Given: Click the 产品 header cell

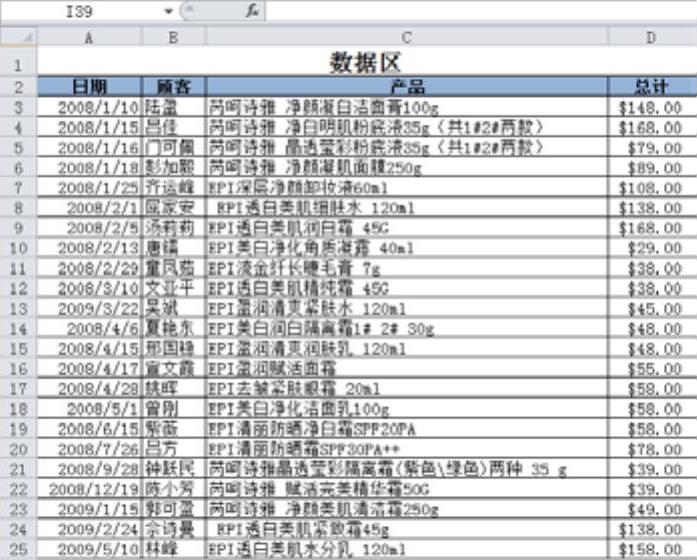Looking at the screenshot, I should click(x=406, y=87).
